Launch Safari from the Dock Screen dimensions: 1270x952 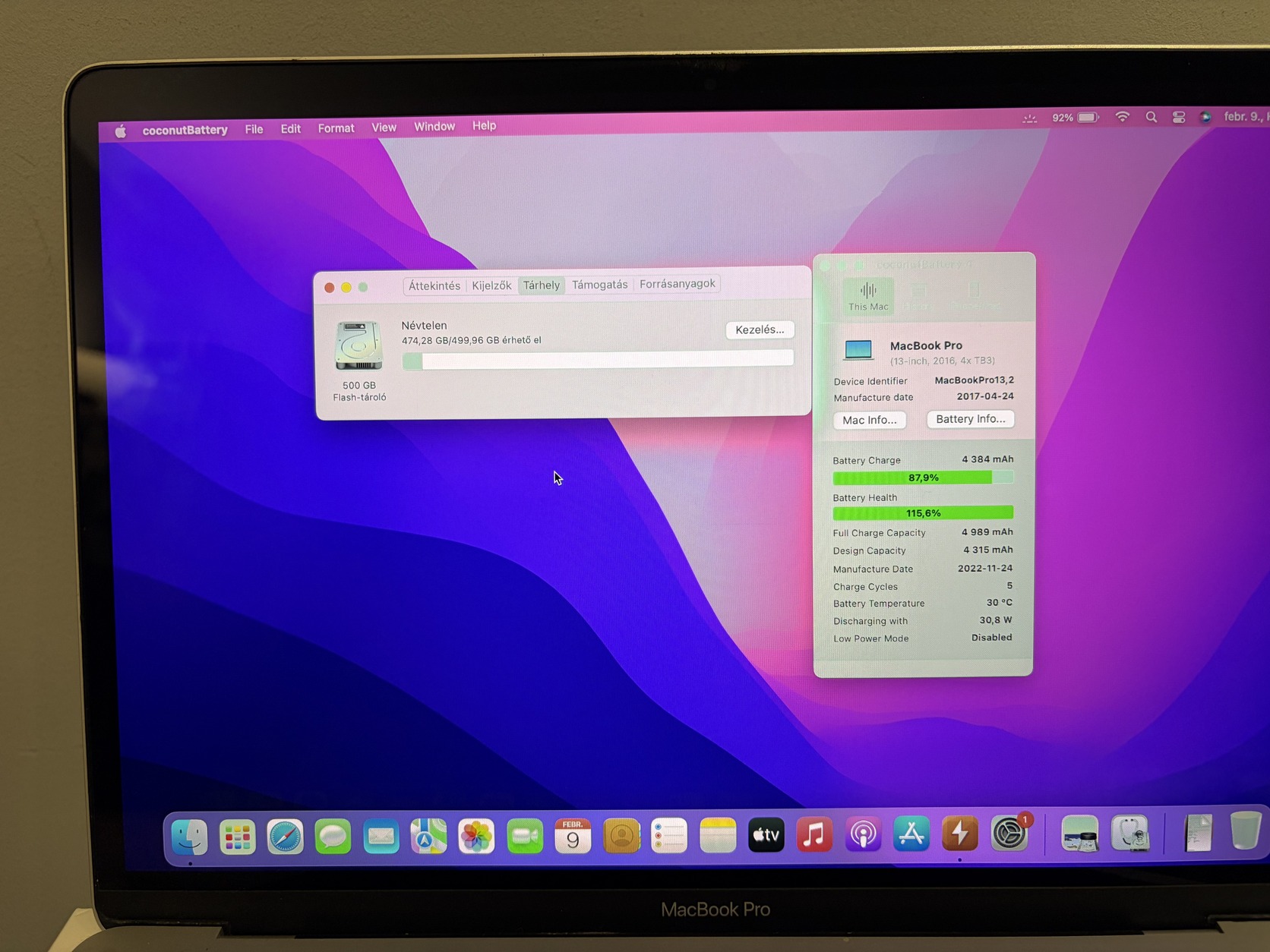pos(285,837)
